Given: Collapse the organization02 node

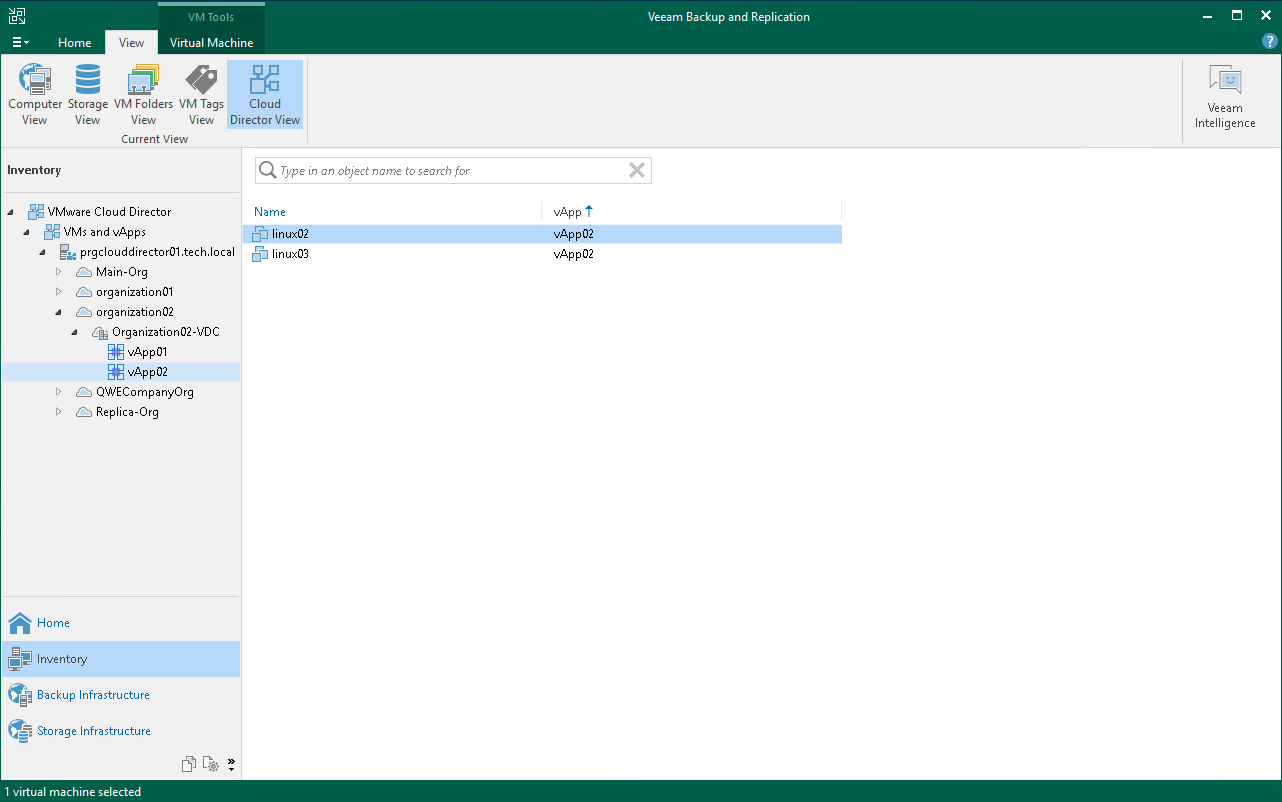Looking at the screenshot, I should click(x=59, y=312).
